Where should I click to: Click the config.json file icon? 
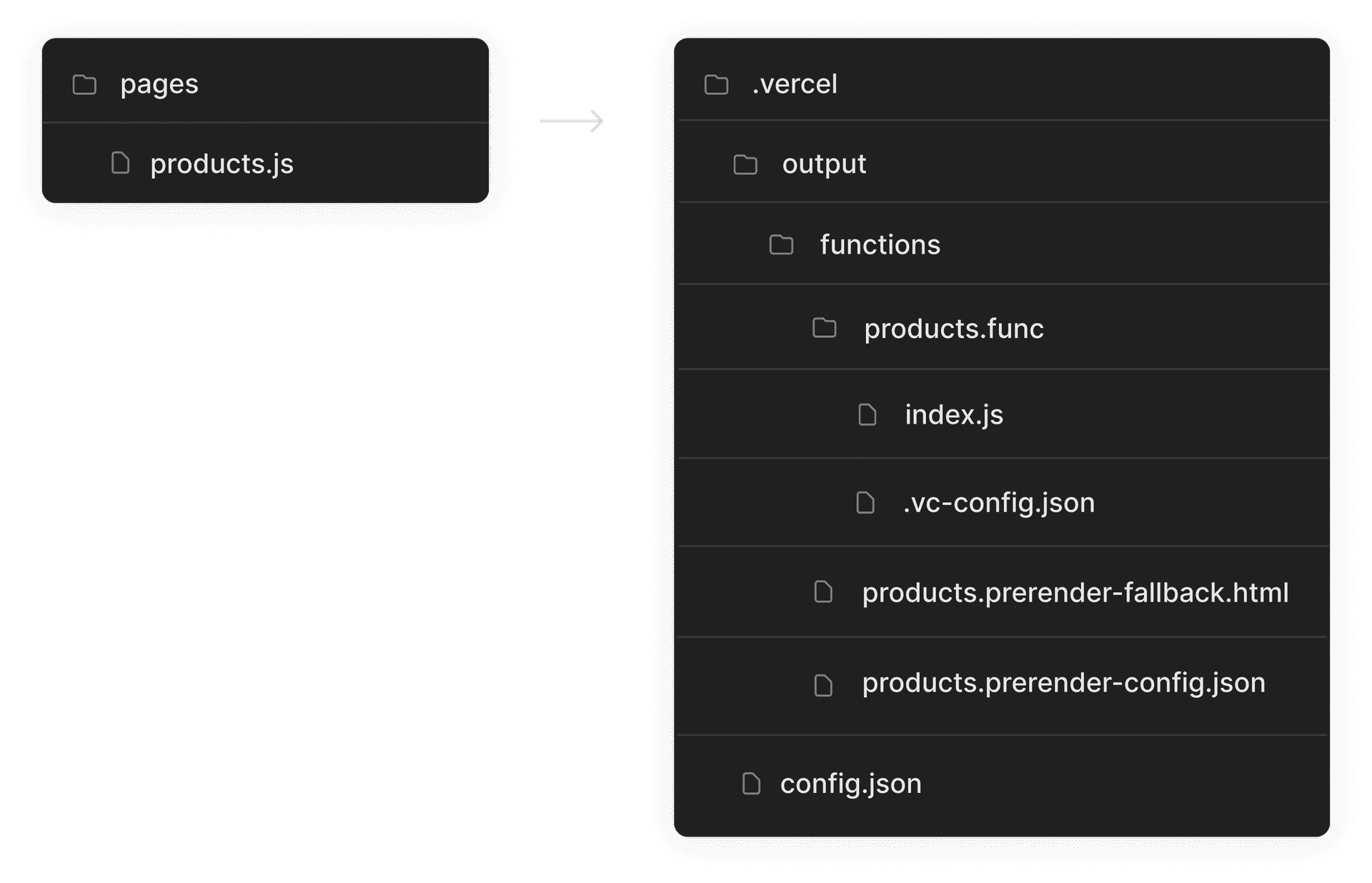[x=751, y=784]
